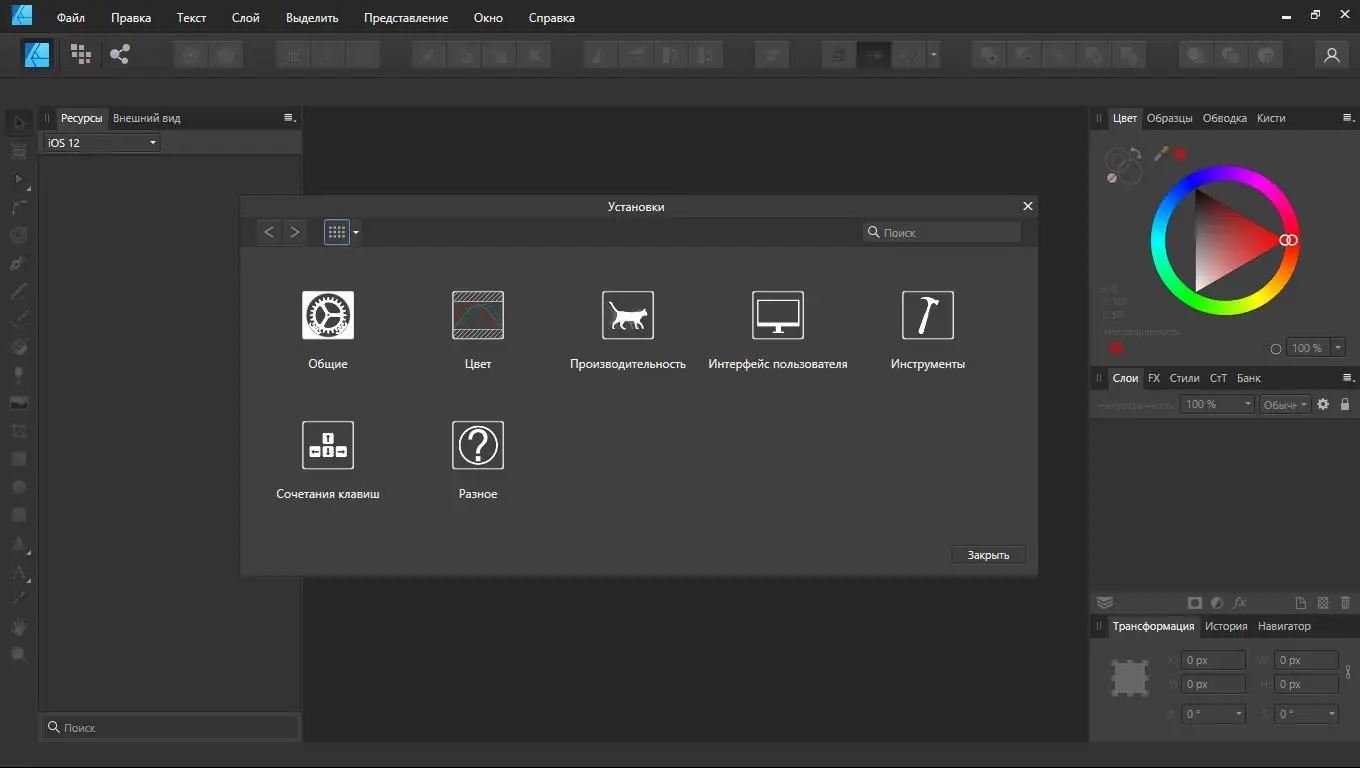Switch to the Designer persona icon
The height and width of the screenshot is (768, 1360).
[x=38, y=55]
